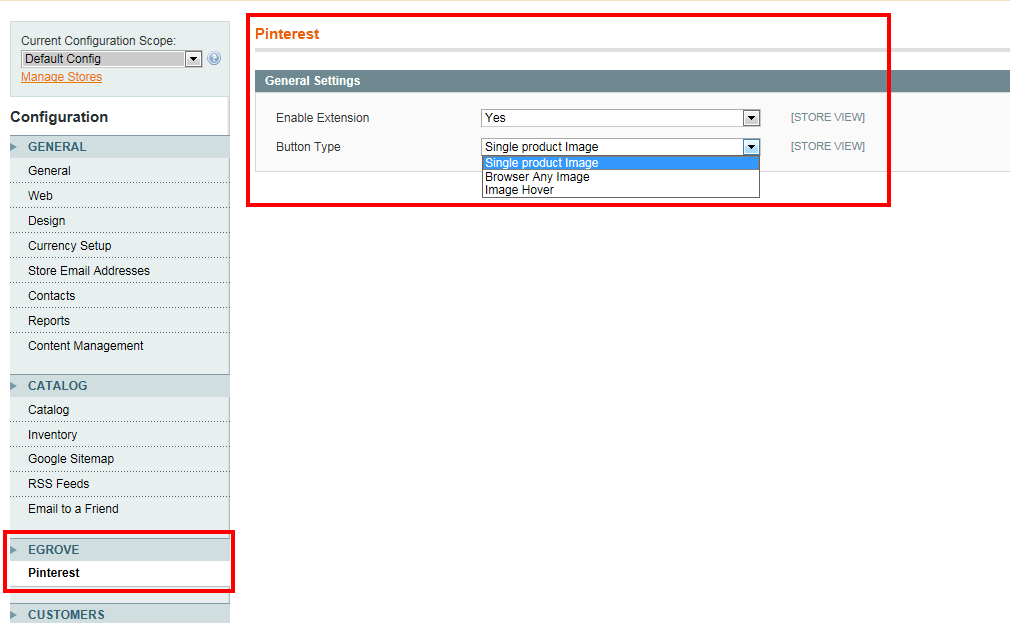The width and height of the screenshot is (1010, 623).
Task: Open the Enable Extension dropdown
Action: pyautogui.click(x=620, y=118)
